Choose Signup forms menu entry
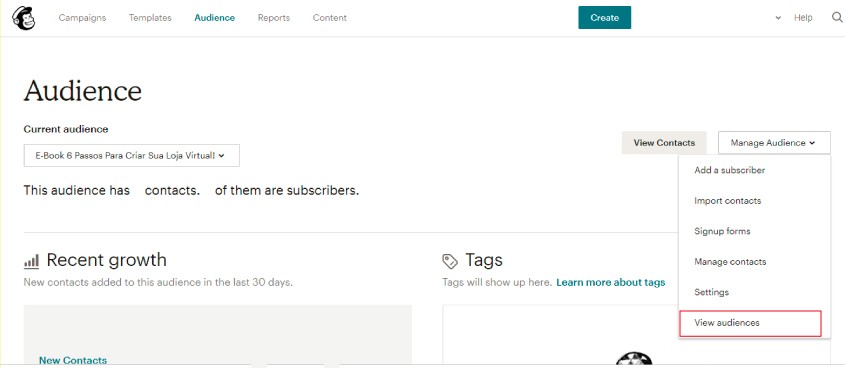The image size is (845, 368). click(x=722, y=231)
